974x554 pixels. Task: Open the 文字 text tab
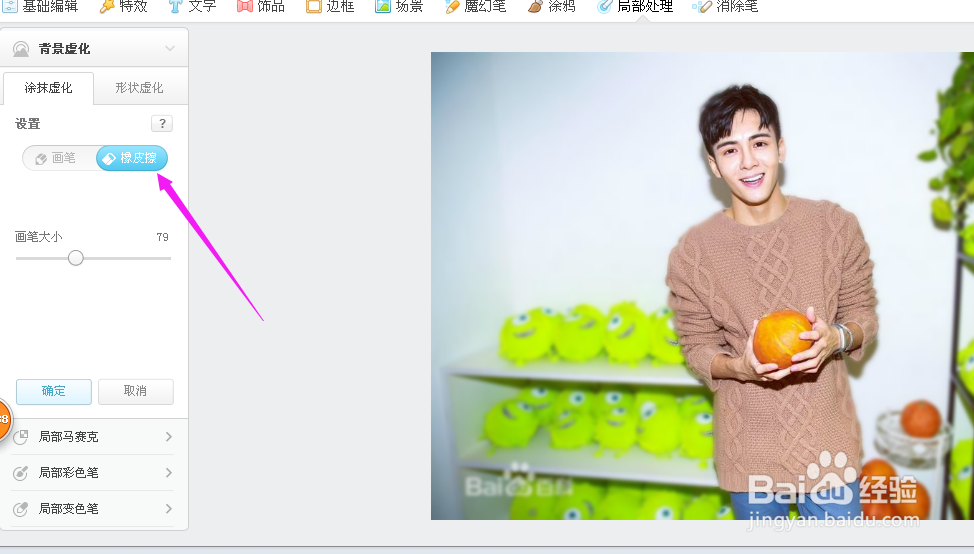[x=192, y=7]
